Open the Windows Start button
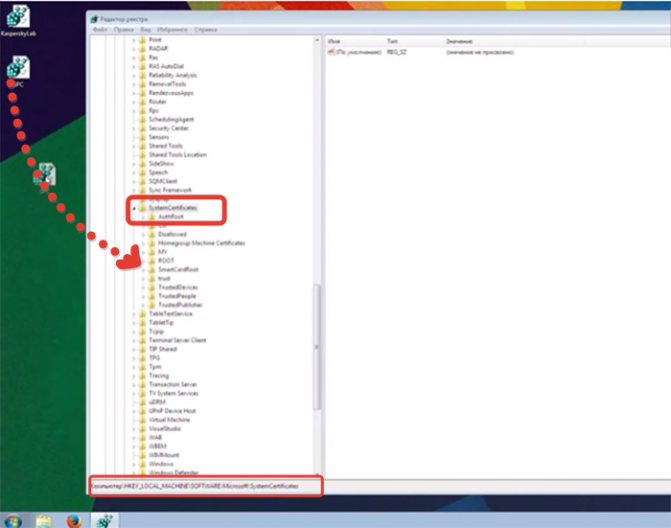671x528 pixels. click(13, 521)
